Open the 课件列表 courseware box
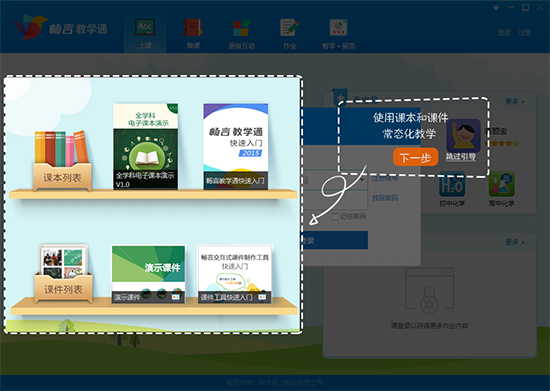Screen dimensions: 550x391 63,273
